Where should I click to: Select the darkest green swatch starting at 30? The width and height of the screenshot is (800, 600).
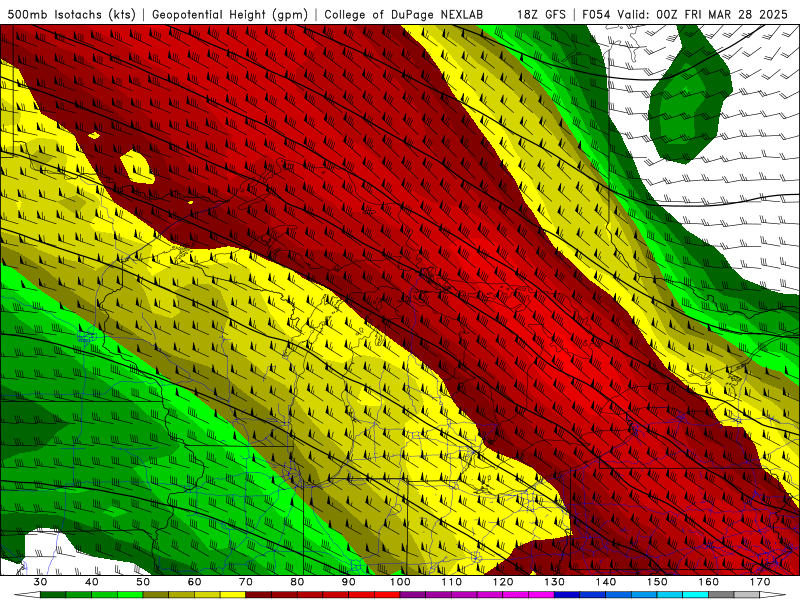tap(53, 595)
